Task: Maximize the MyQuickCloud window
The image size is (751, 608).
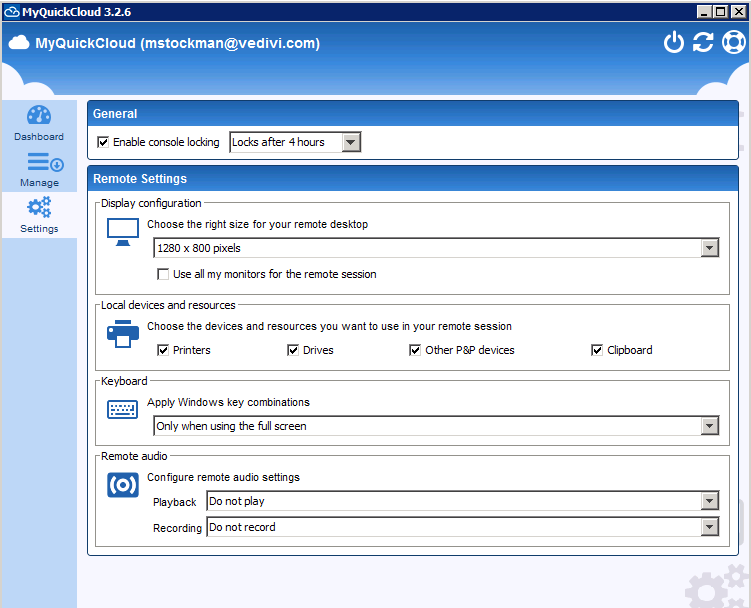Action: (x=720, y=12)
